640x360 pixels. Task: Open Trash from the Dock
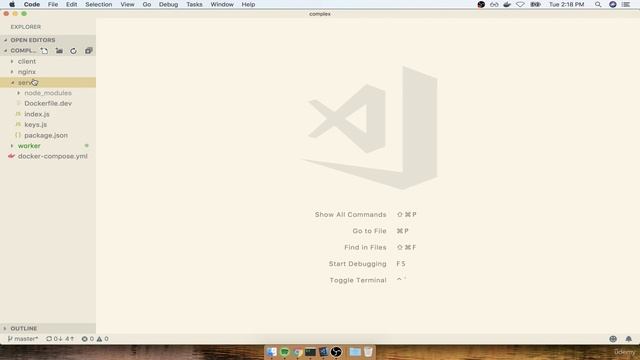point(368,351)
